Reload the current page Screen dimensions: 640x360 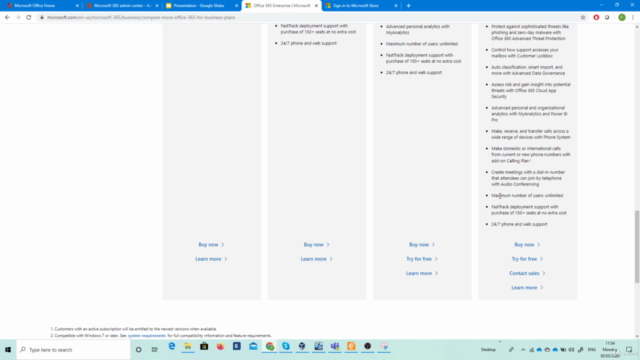(29, 18)
